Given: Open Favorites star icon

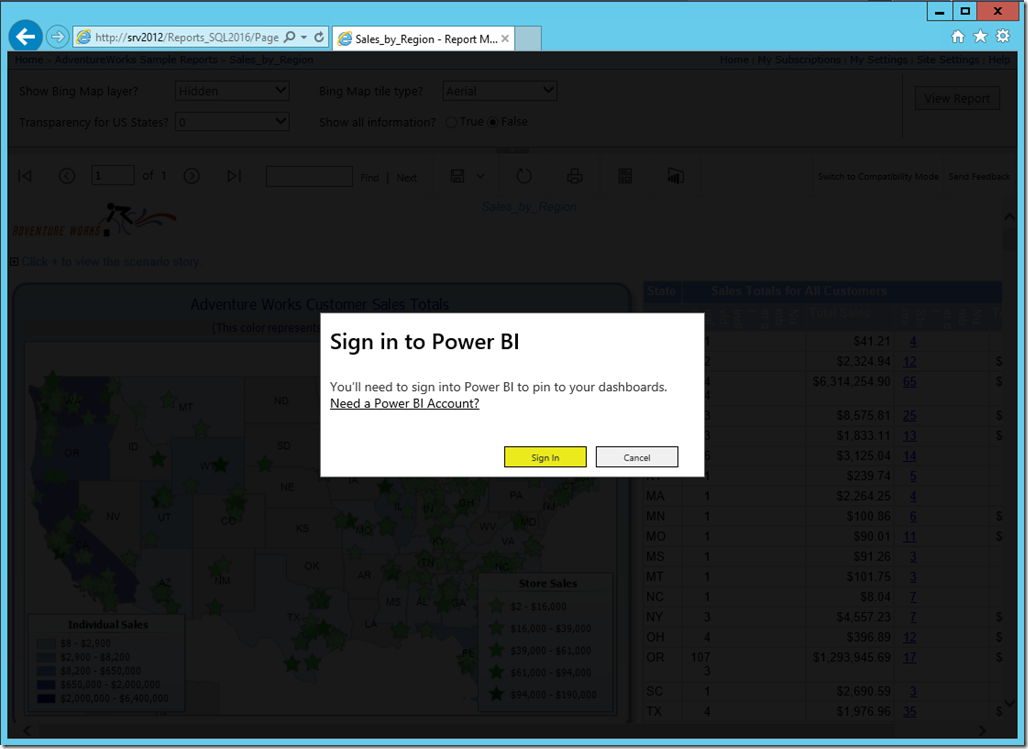Looking at the screenshot, I should click(980, 36).
